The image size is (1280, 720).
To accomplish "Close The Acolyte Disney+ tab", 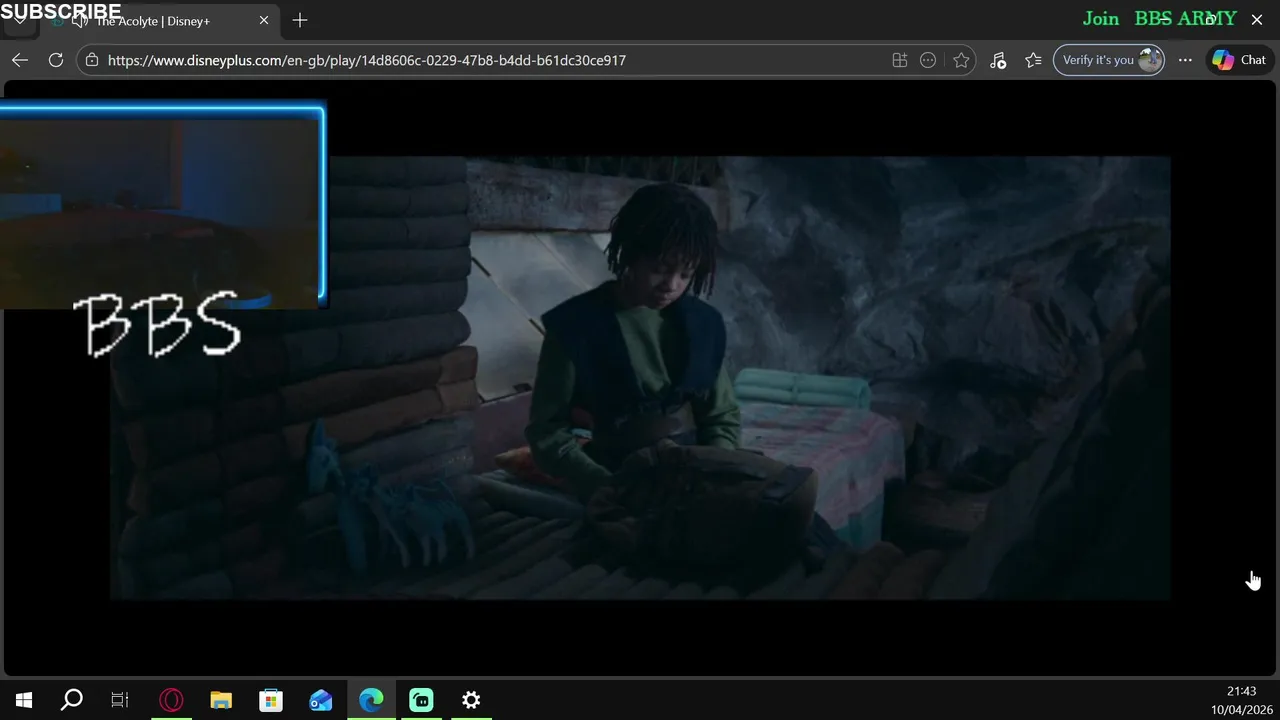I will click(x=264, y=20).
